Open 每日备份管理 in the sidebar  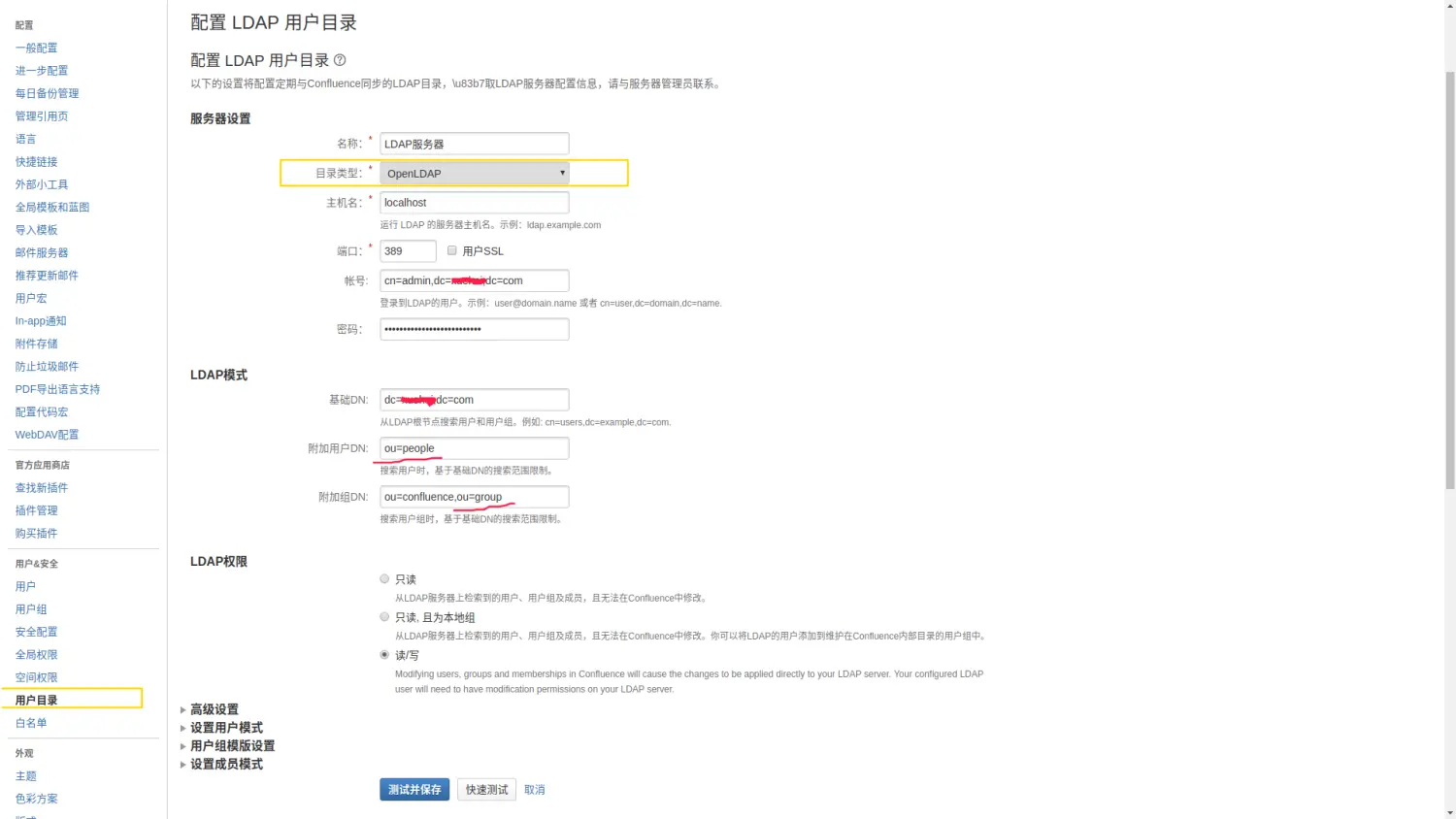pos(47,93)
